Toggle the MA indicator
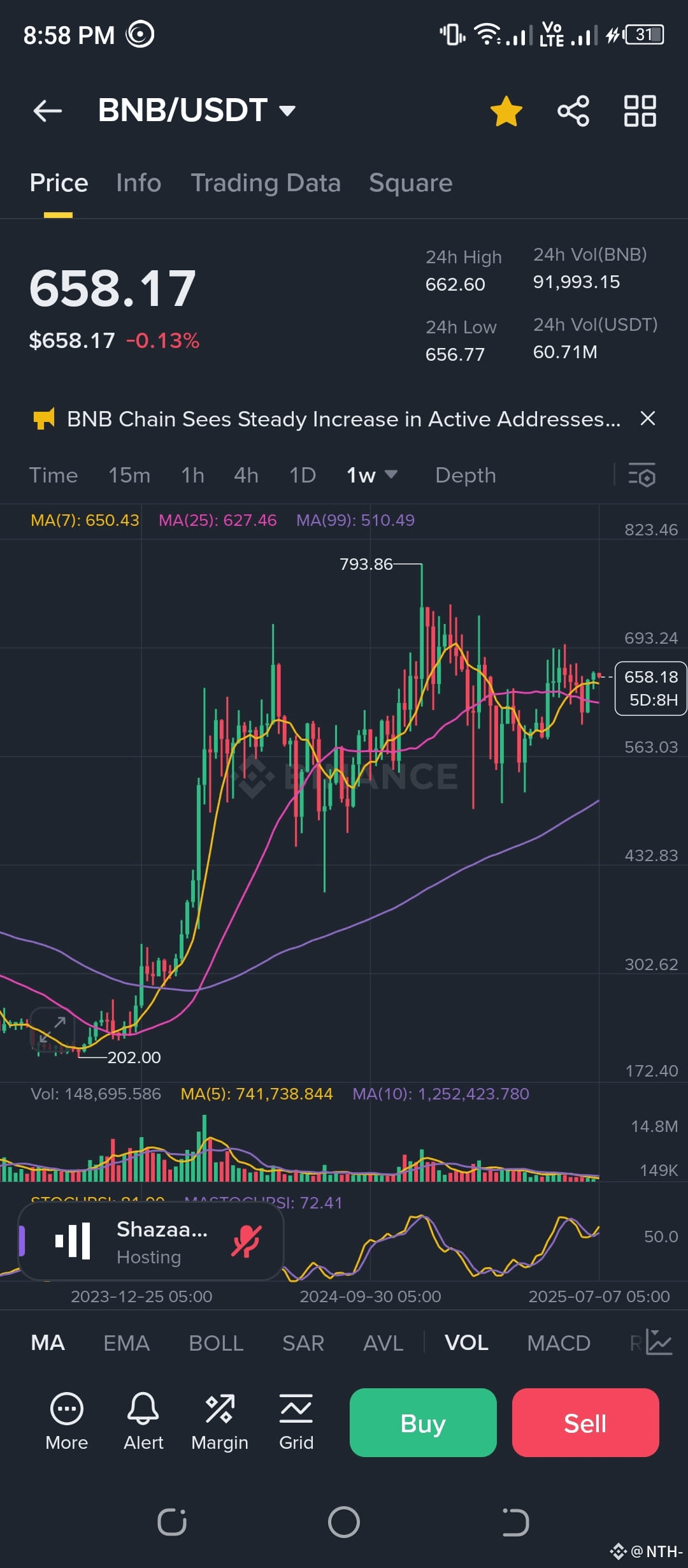Viewport: 688px width, 1568px height. click(x=48, y=1343)
